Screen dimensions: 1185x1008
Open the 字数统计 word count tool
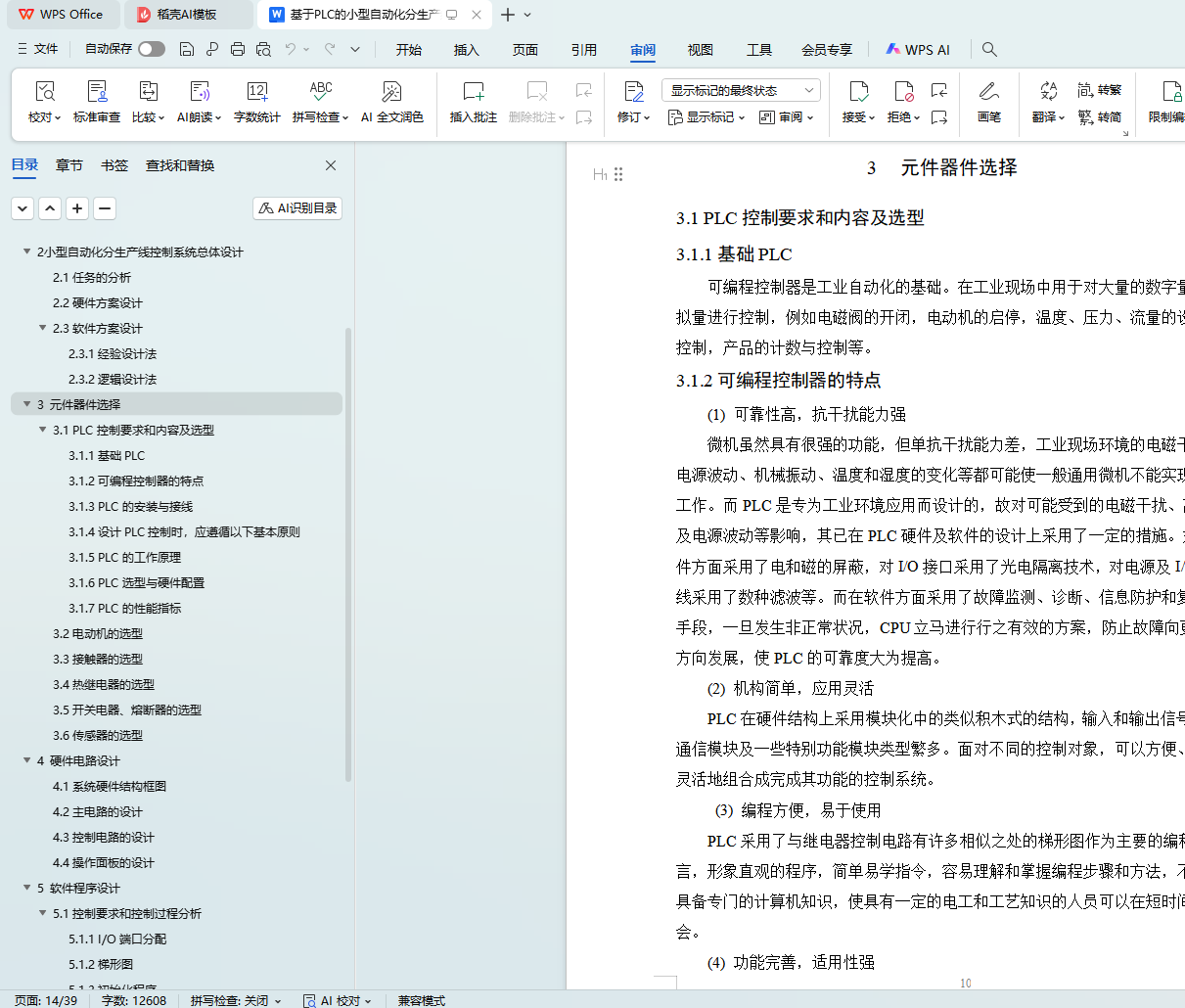point(257,92)
